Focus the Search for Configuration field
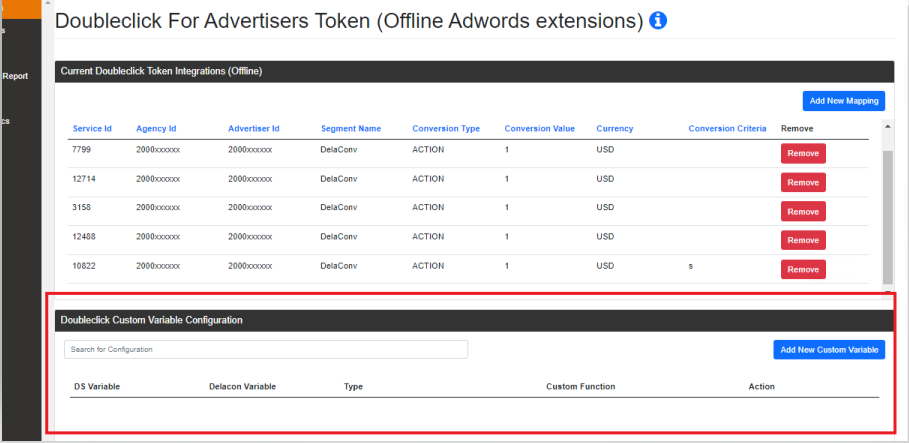 pyautogui.click(x=266, y=350)
